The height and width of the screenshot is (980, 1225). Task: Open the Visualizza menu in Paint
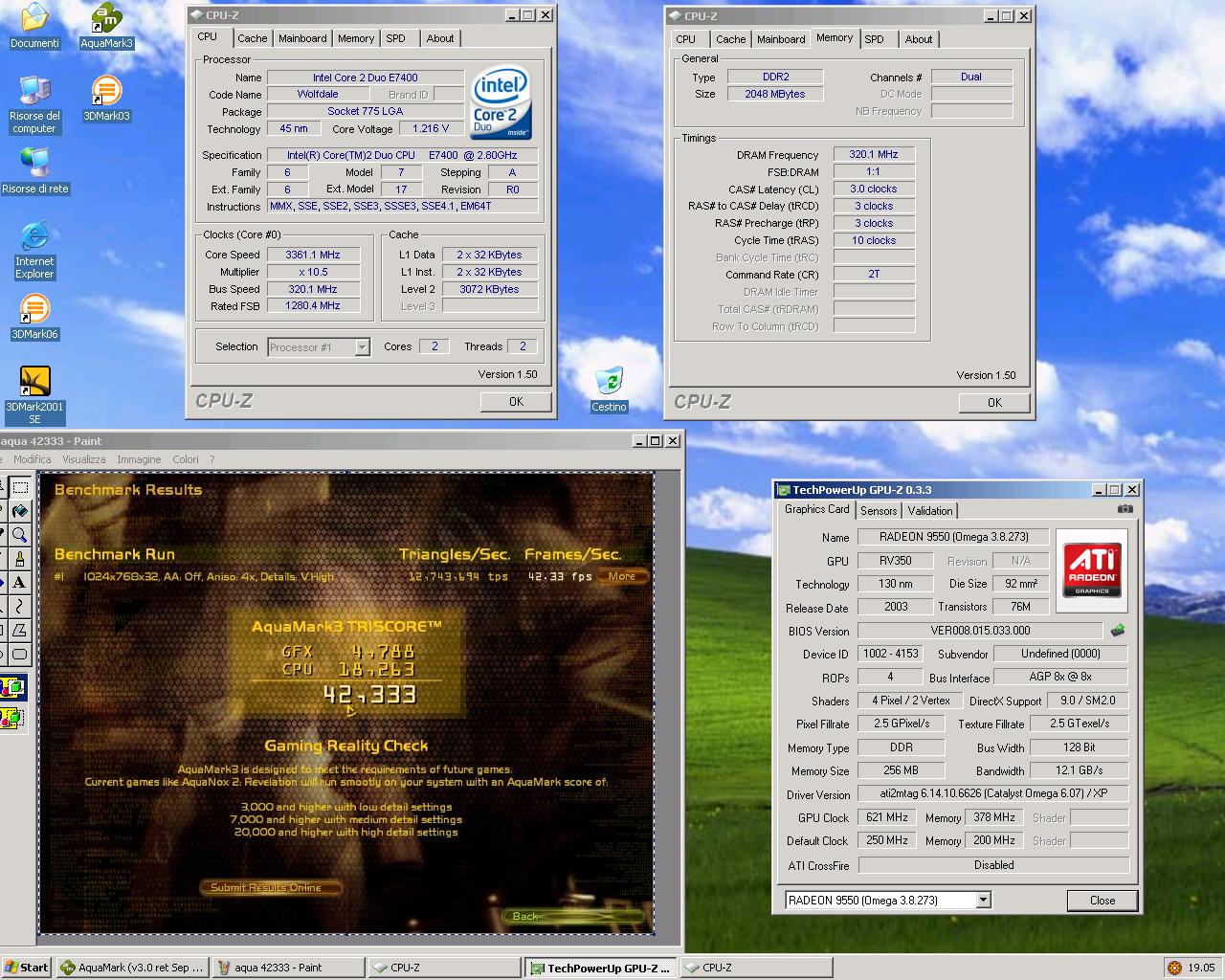pos(84,459)
